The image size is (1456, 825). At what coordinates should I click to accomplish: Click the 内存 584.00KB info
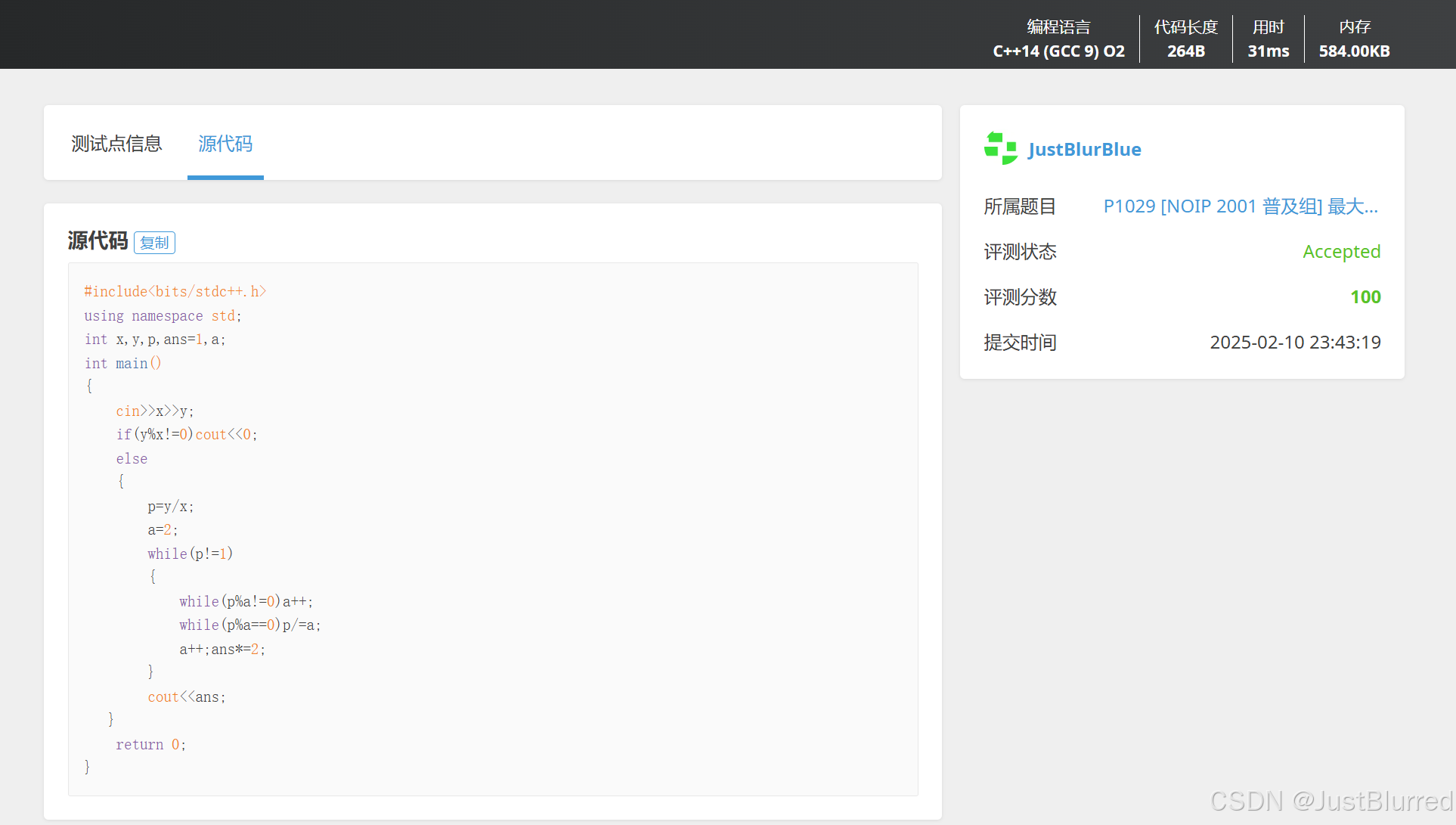[1354, 39]
